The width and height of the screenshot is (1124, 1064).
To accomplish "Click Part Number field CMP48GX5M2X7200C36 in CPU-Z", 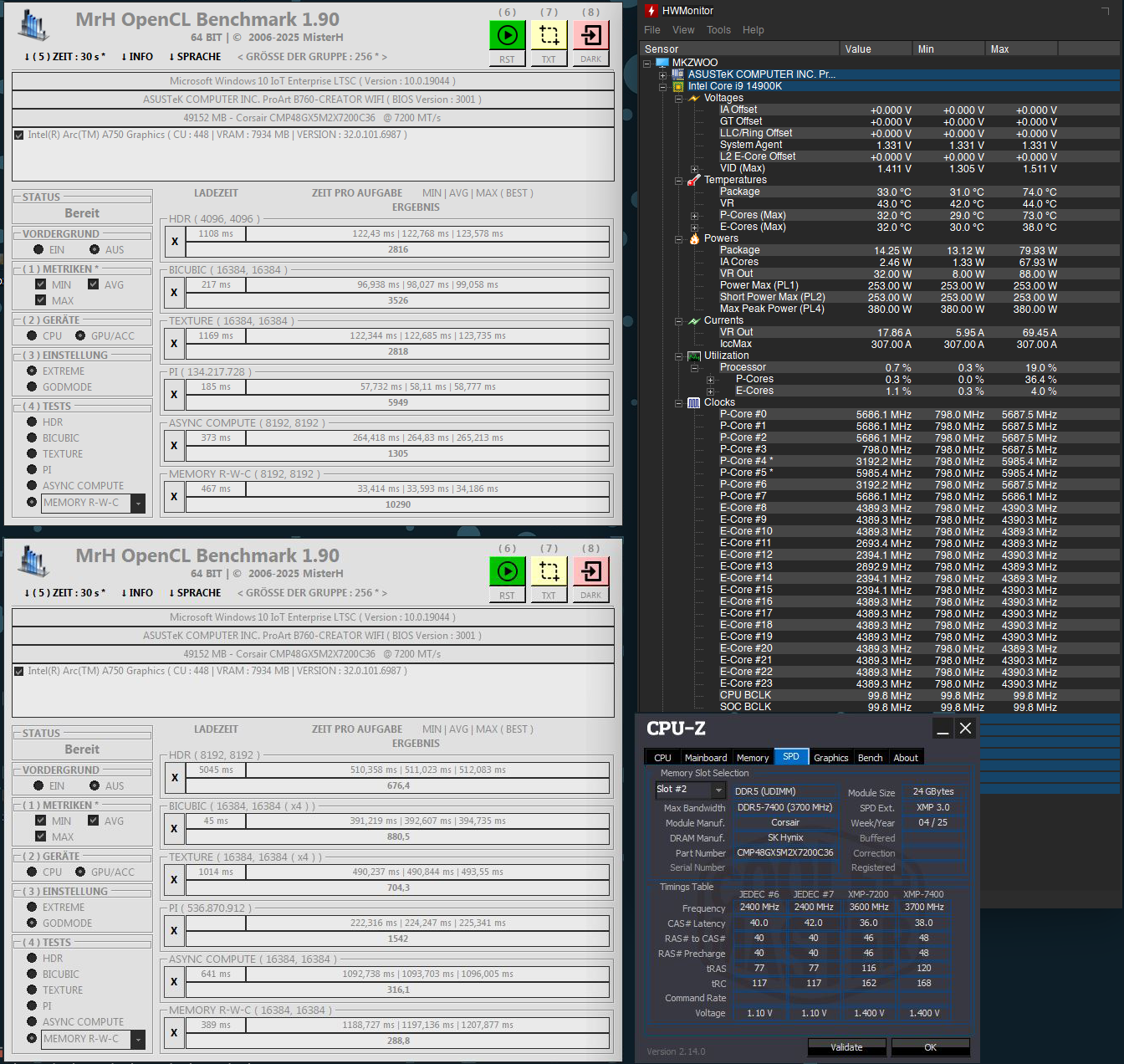I will click(x=784, y=853).
